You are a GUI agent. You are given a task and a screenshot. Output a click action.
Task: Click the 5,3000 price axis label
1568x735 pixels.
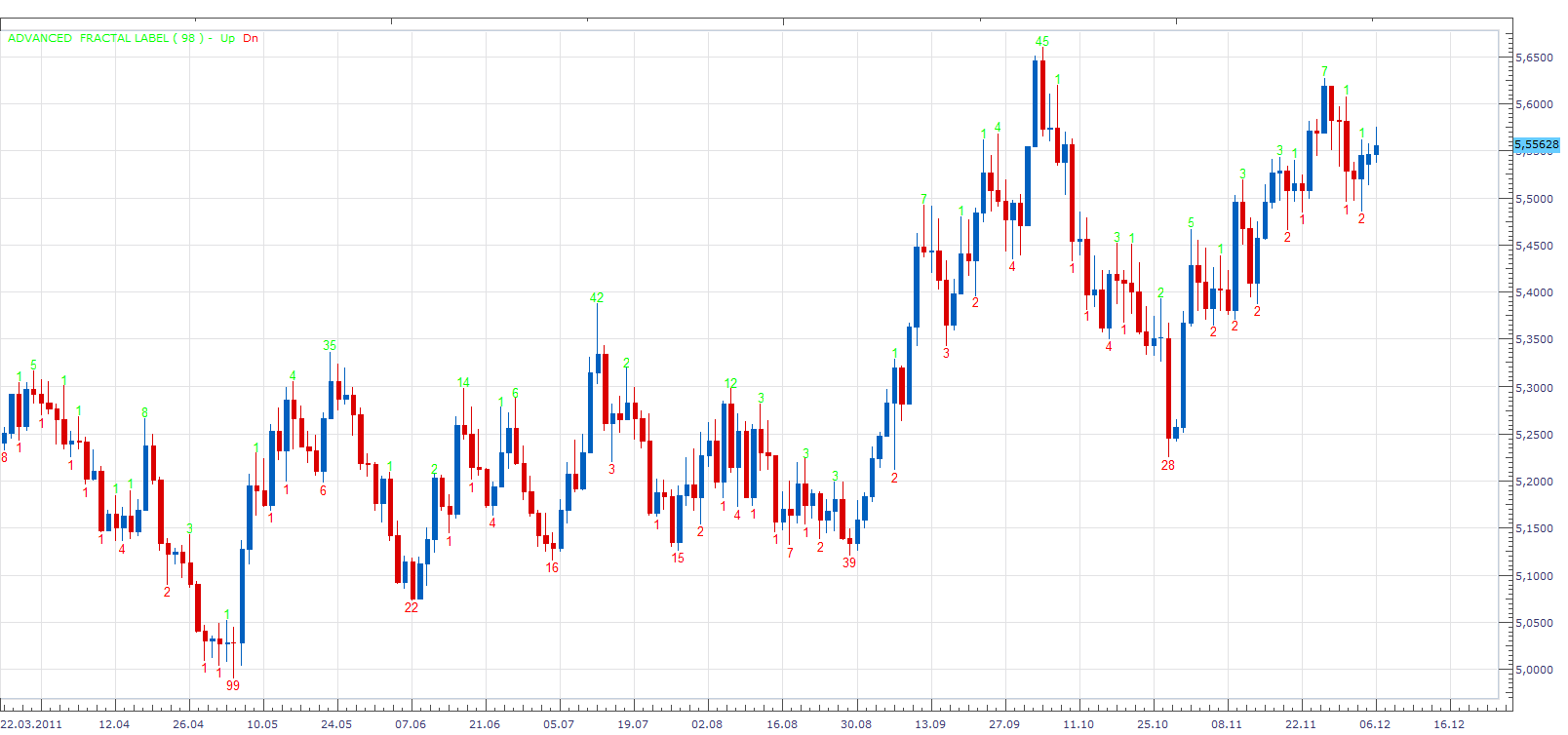click(1534, 388)
